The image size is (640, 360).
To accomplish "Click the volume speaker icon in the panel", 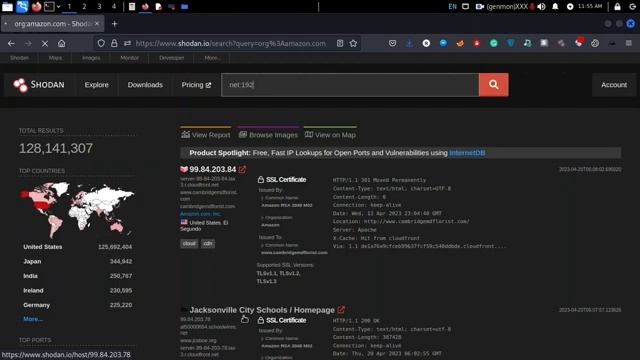I will pos(542,7).
